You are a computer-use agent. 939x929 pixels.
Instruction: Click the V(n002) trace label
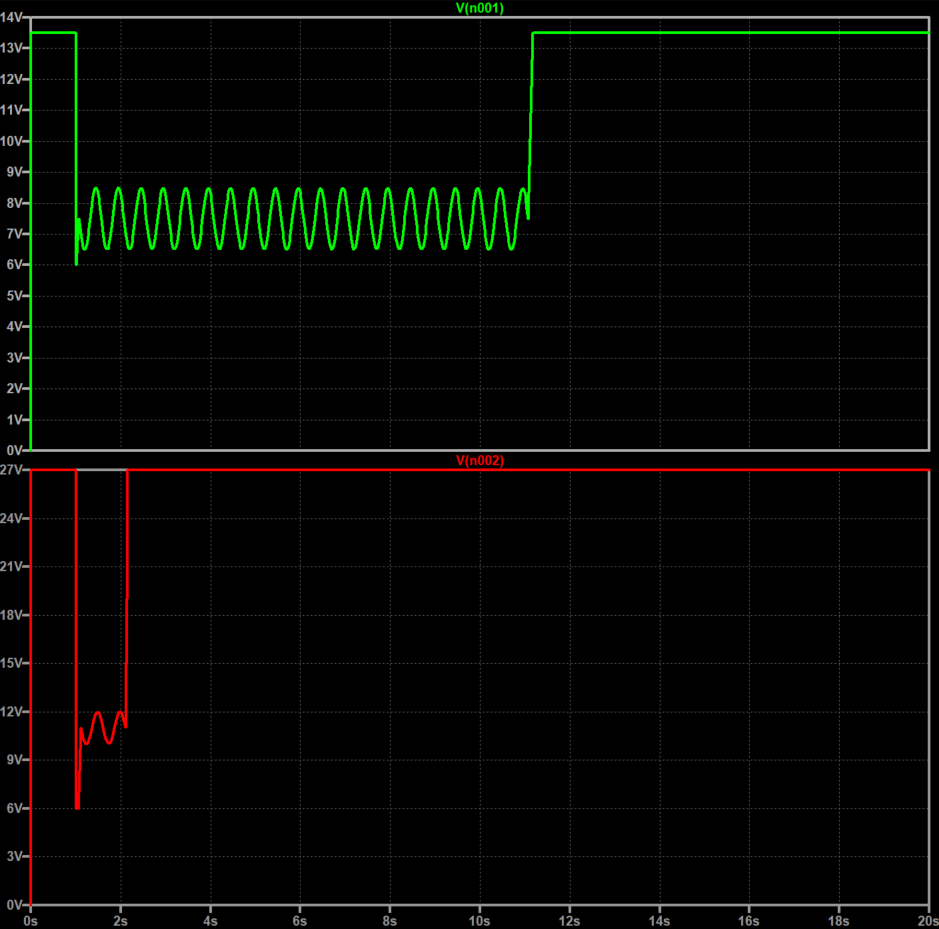click(480, 461)
